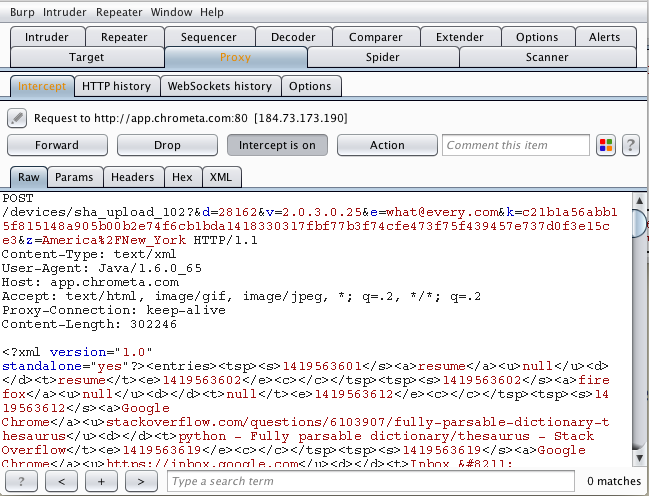The height and width of the screenshot is (496, 649).
Task: Click the Content-Length: 302246 line
Action: (x=89, y=324)
